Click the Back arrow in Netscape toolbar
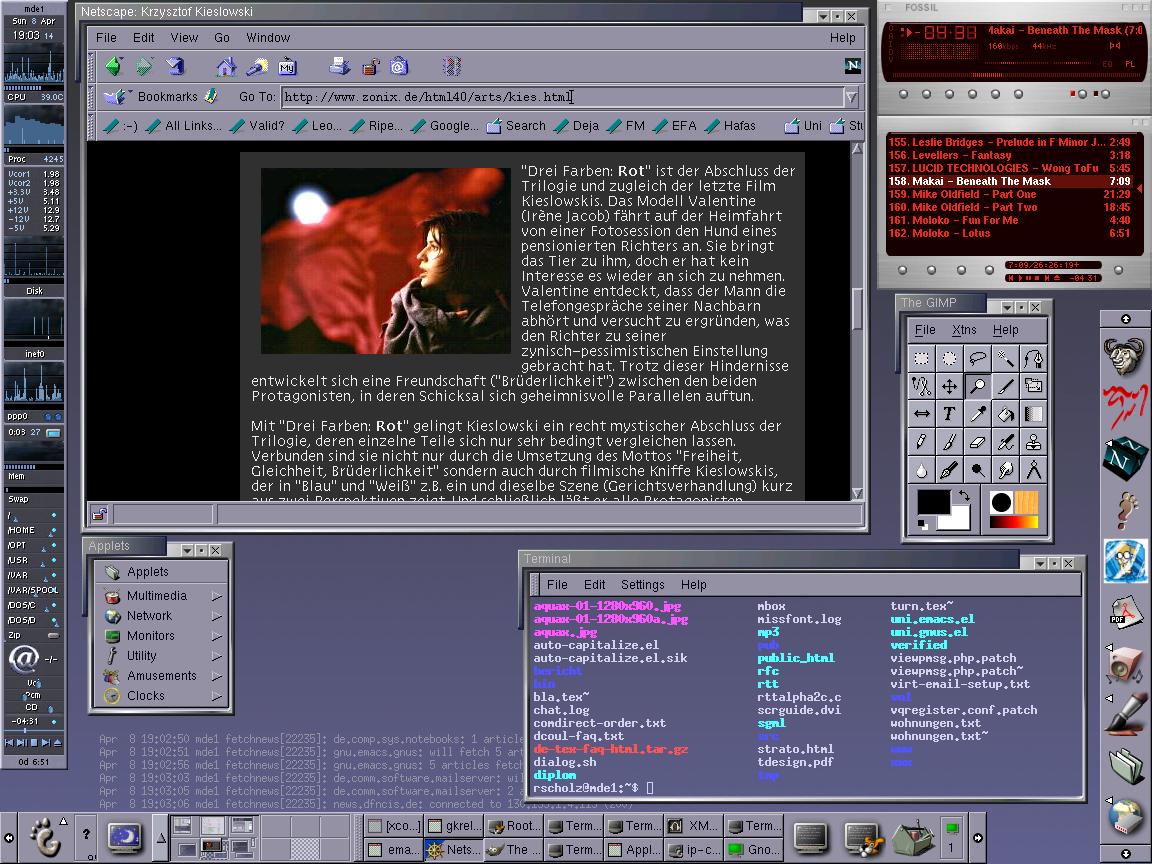1152x864 pixels. [114, 67]
